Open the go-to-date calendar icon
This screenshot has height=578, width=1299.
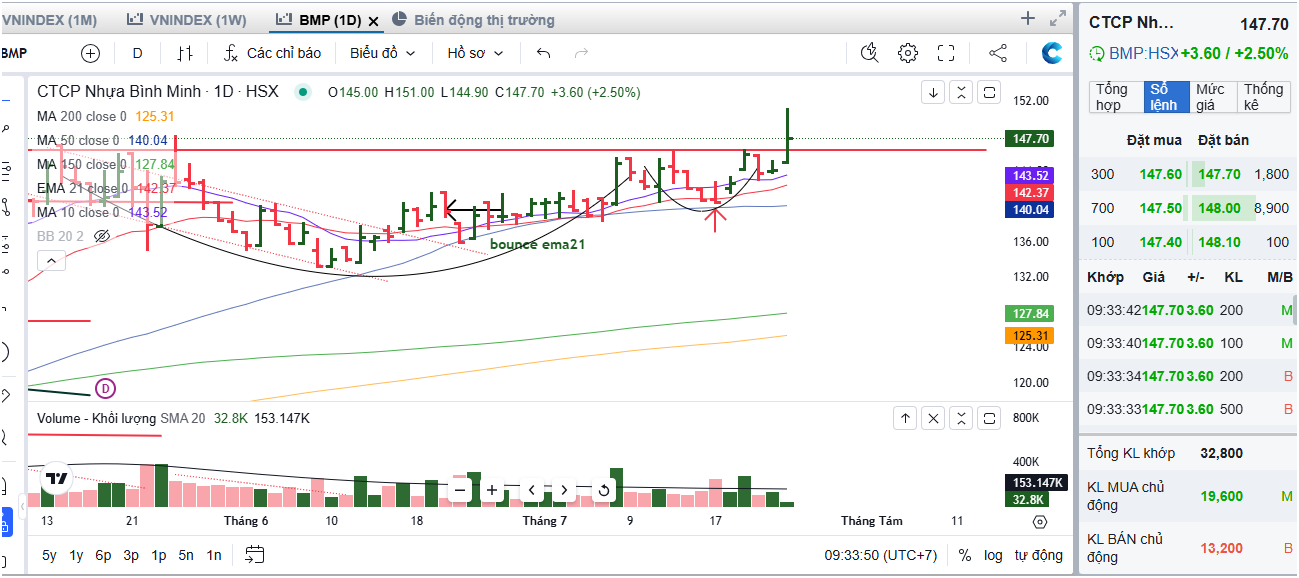point(254,554)
